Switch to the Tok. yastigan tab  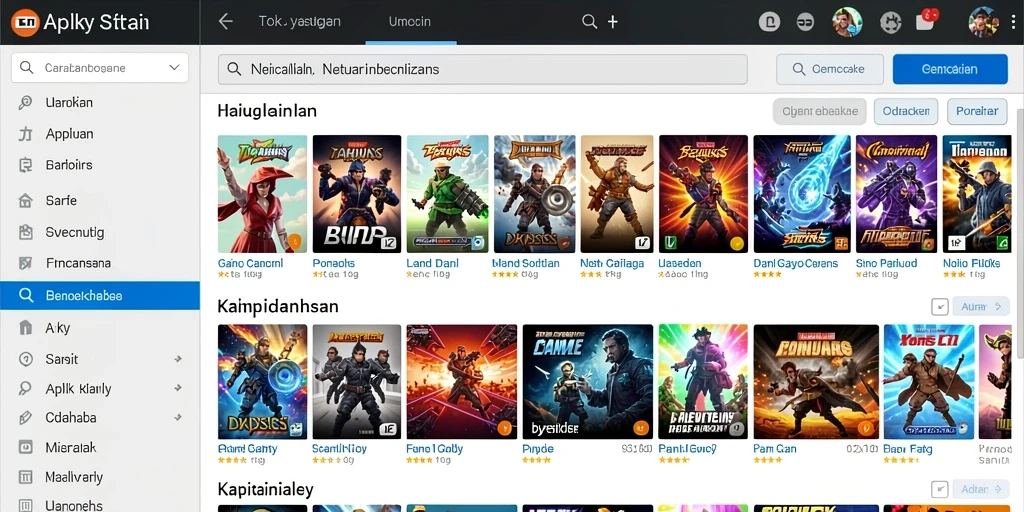pyautogui.click(x=299, y=21)
